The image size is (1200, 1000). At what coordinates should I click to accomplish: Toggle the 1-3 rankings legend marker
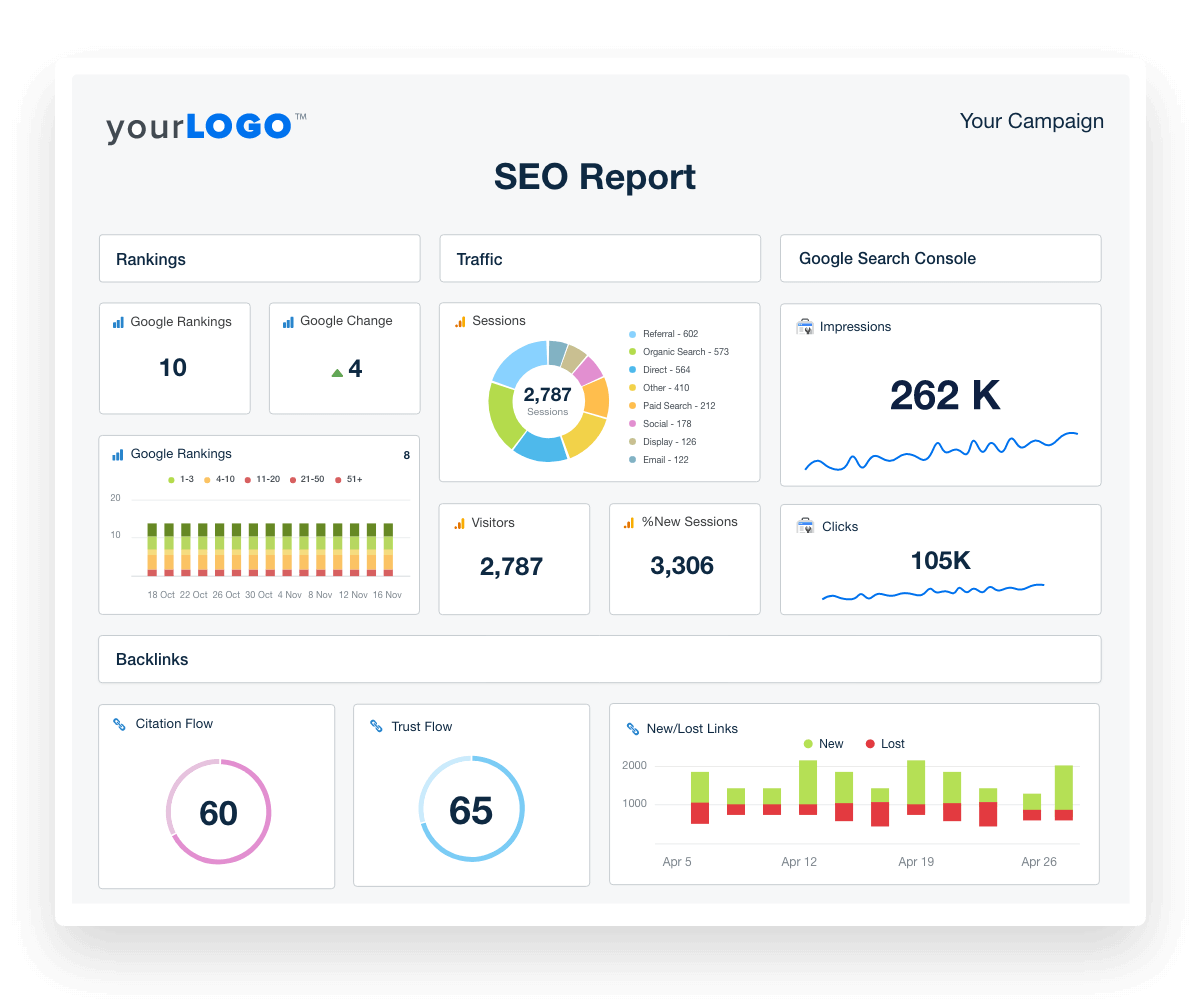click(172, 479)
